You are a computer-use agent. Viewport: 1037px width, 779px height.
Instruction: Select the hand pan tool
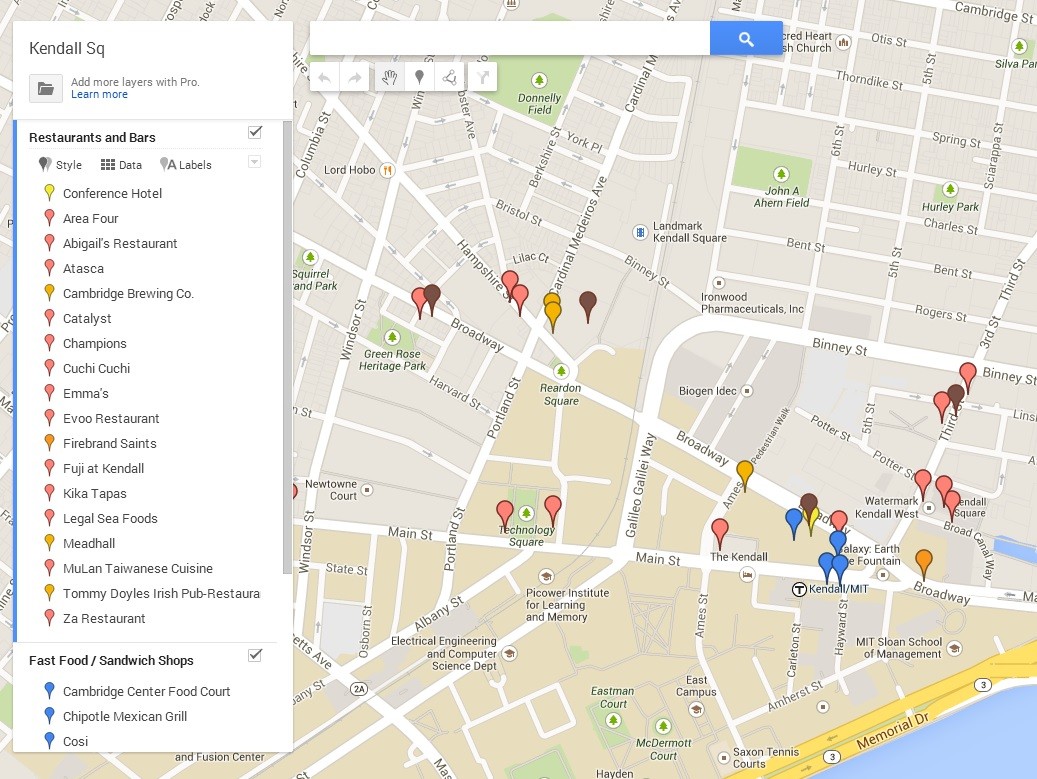click(390, 77)
